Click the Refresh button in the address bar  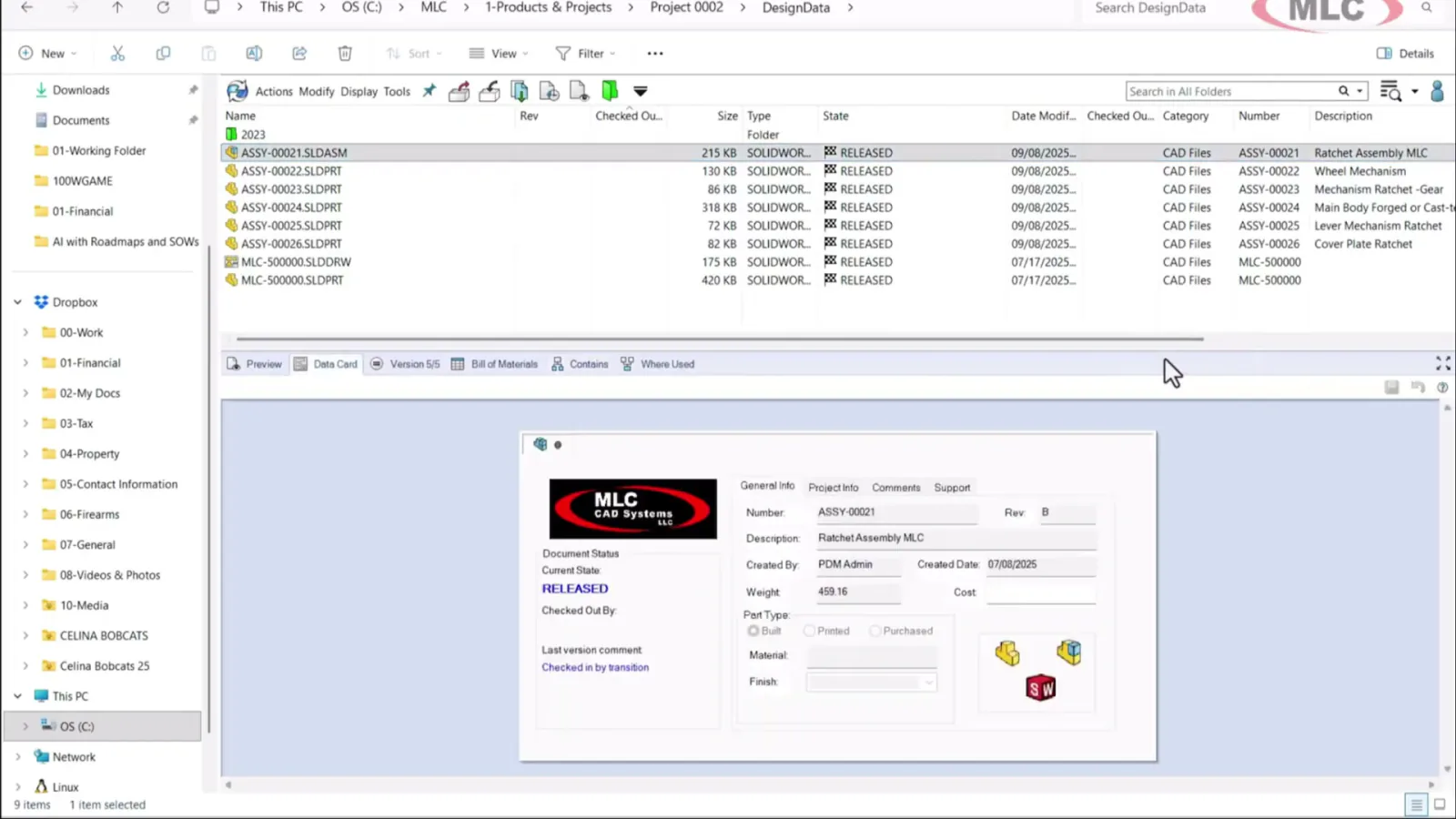pyautogui.click(x=163, y=7)
